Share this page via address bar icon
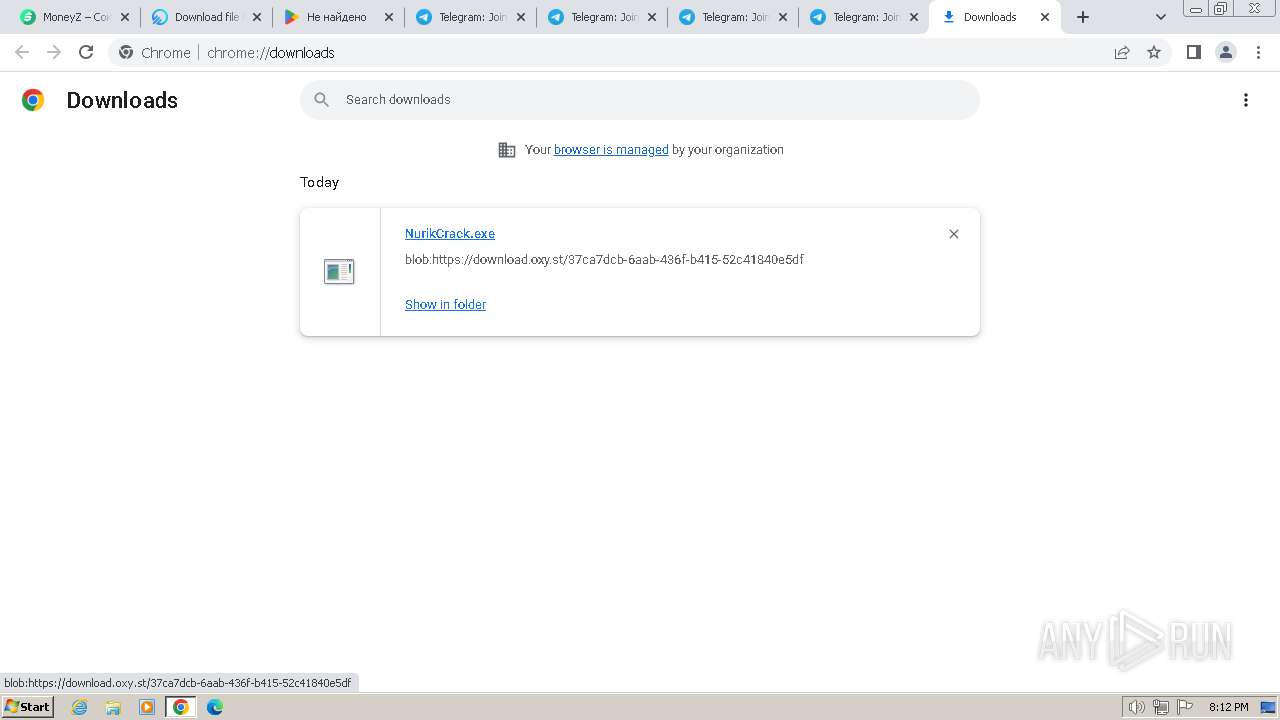This screenshot has width=1280, height=720. [1122, 52]
